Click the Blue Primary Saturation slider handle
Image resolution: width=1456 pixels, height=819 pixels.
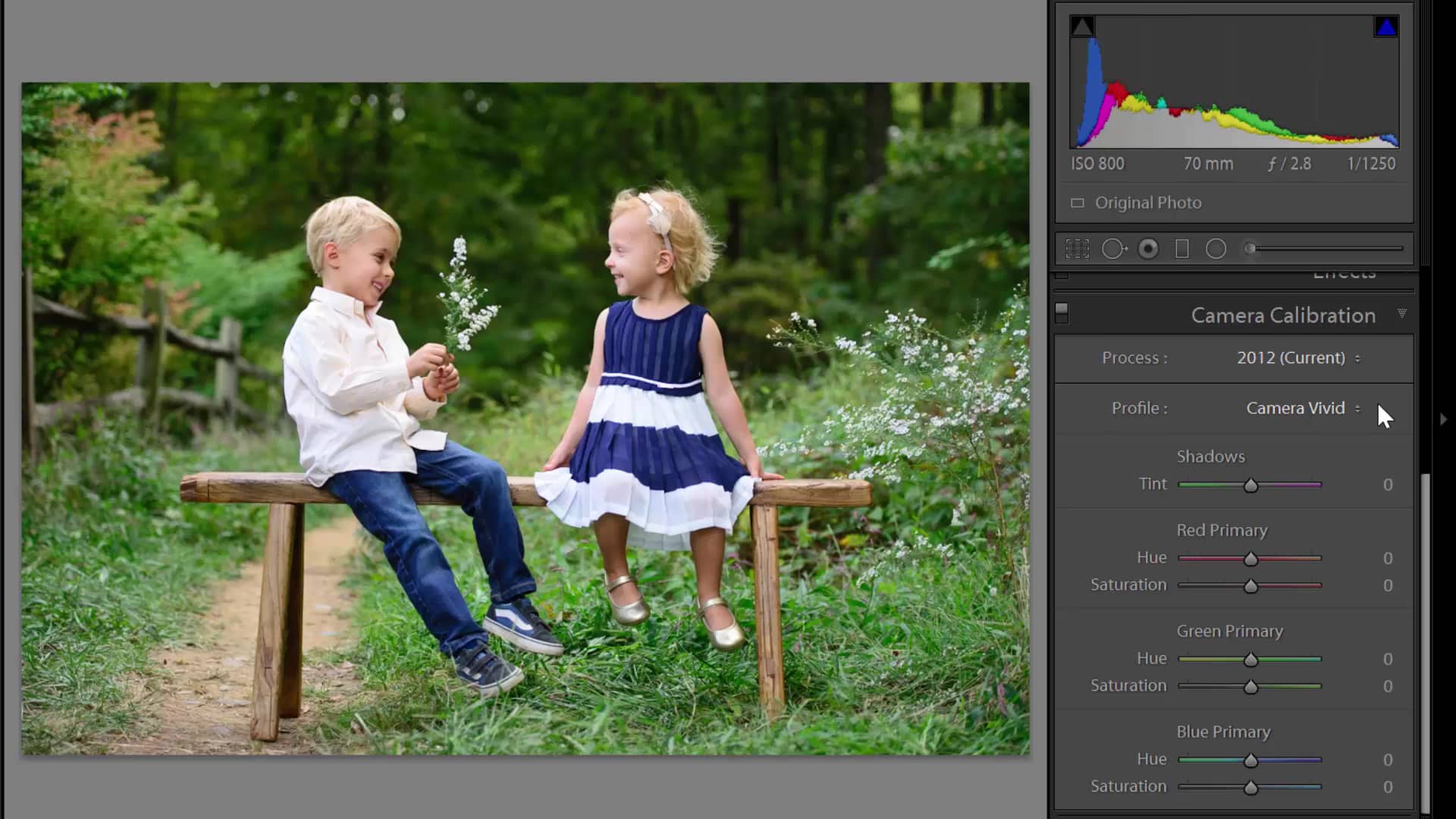pyautogui.click(x=1250, y=788)
